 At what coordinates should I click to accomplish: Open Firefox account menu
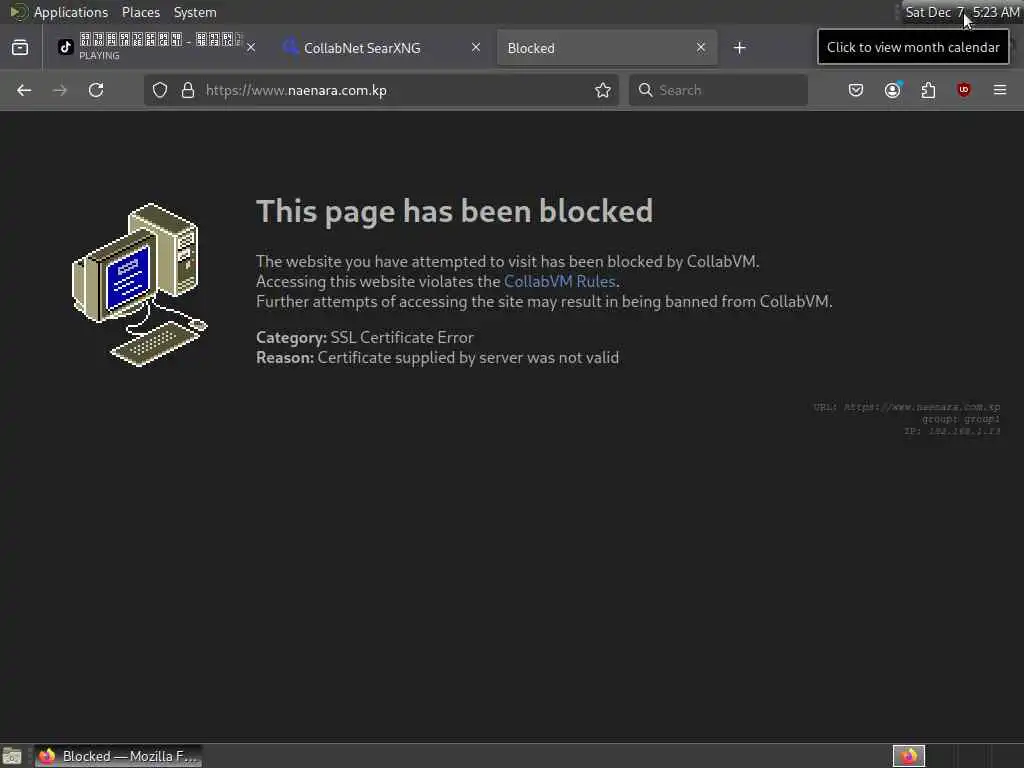coord(893,90)
